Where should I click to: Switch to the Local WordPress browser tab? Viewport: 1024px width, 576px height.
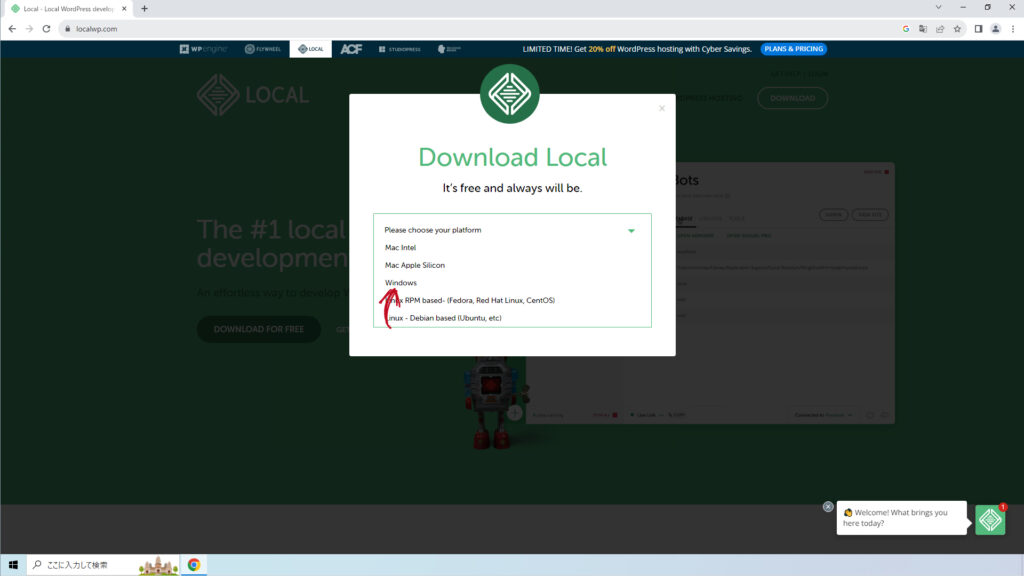coord(68,8)
